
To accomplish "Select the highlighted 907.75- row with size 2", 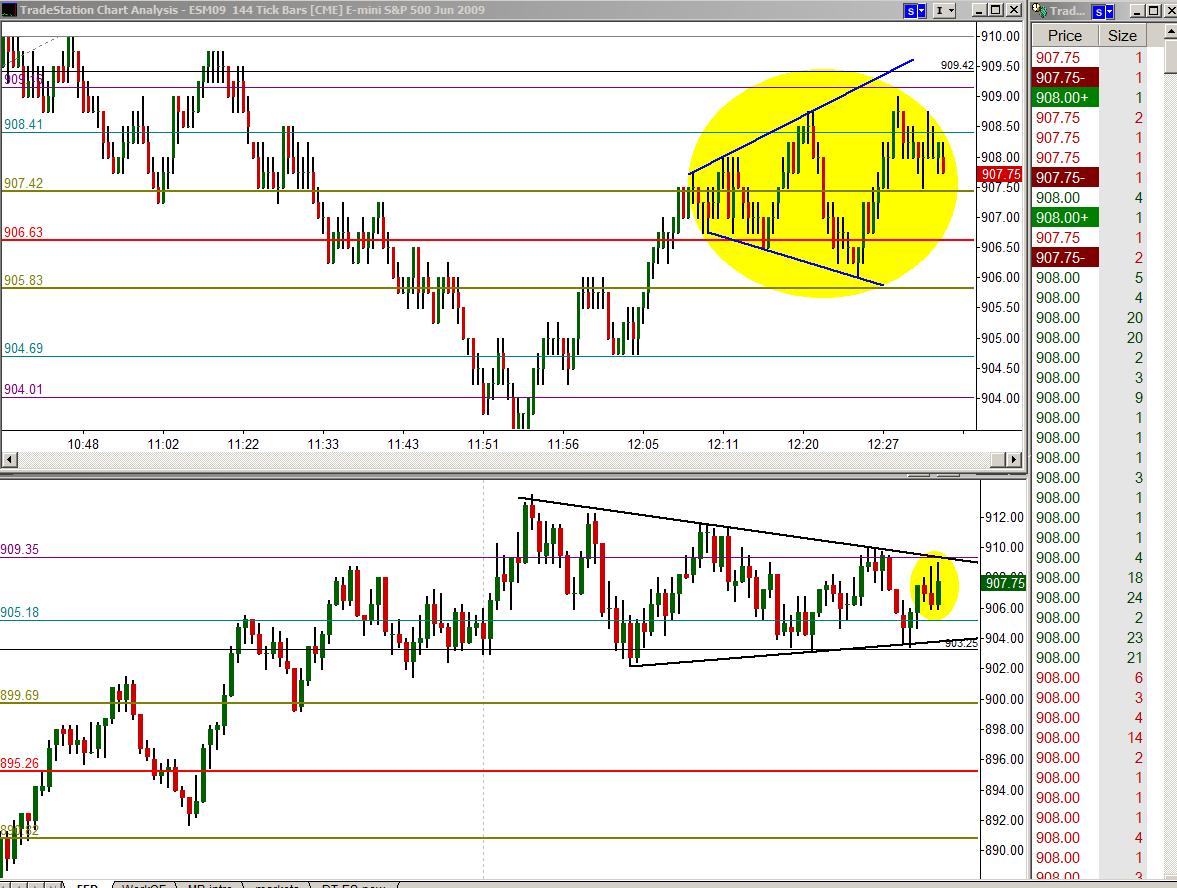I will pos(1089,257).
